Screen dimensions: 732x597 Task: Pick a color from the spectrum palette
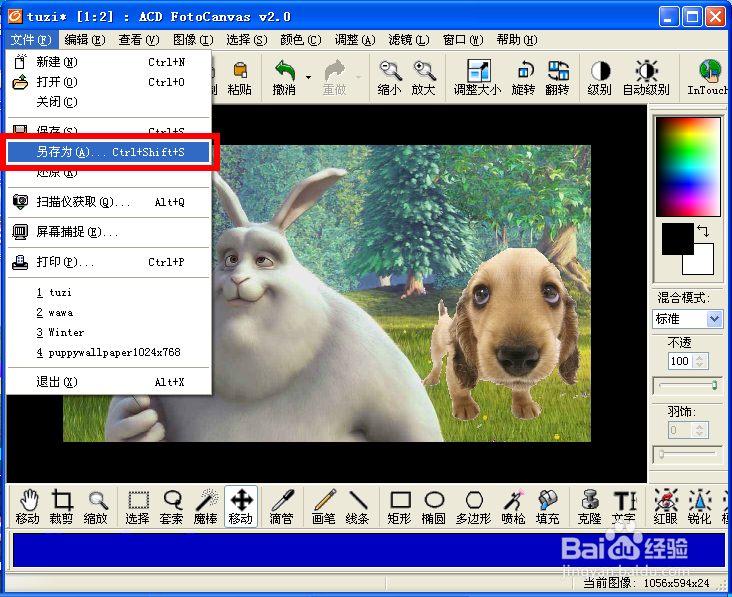688,167
